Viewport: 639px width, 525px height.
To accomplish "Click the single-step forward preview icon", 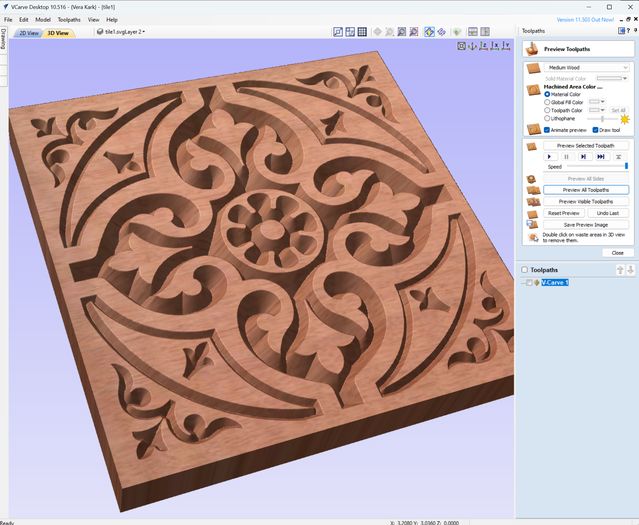I will tap(583, 157).
